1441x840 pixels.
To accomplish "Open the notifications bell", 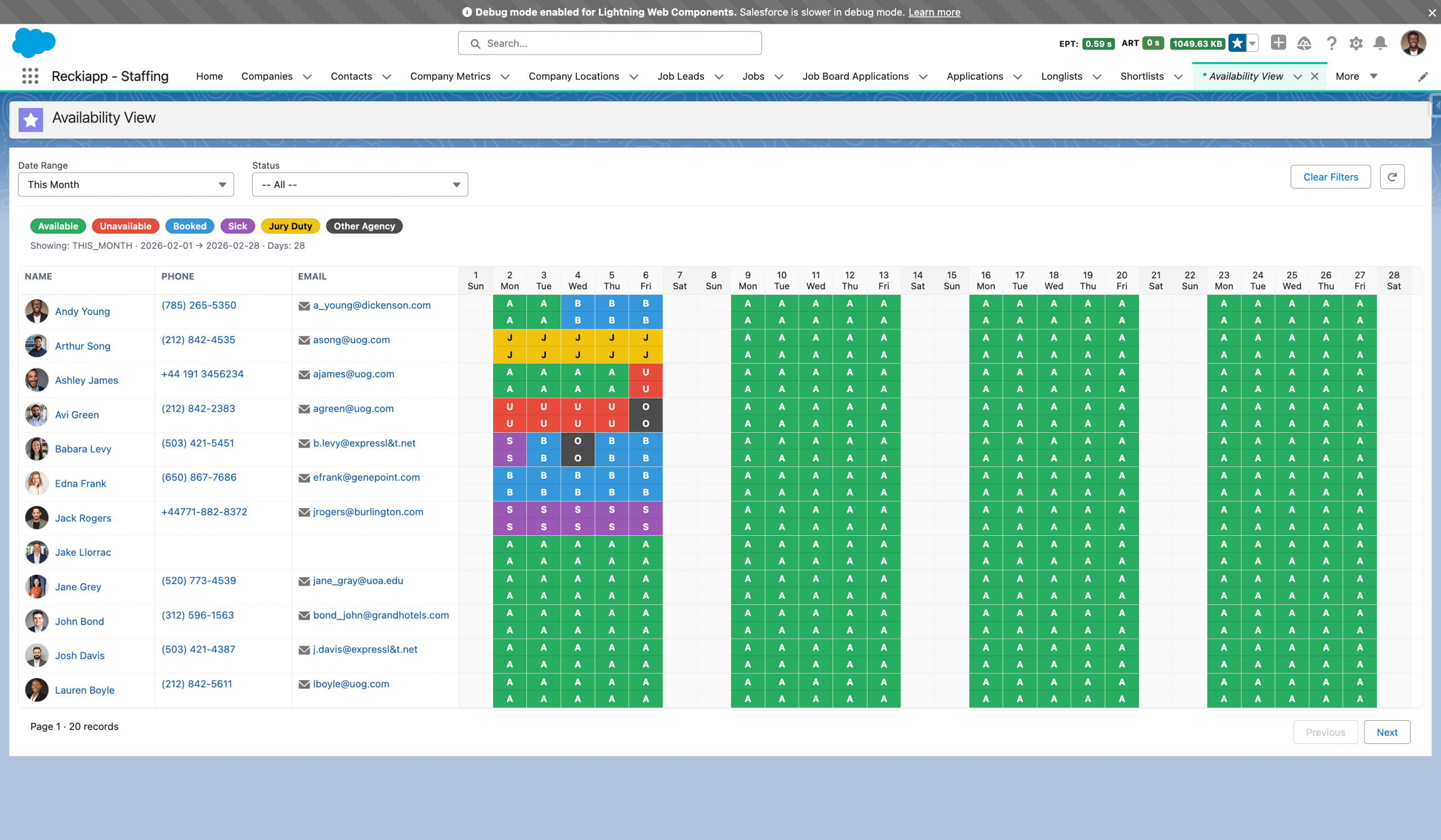I will [1380, 43].
